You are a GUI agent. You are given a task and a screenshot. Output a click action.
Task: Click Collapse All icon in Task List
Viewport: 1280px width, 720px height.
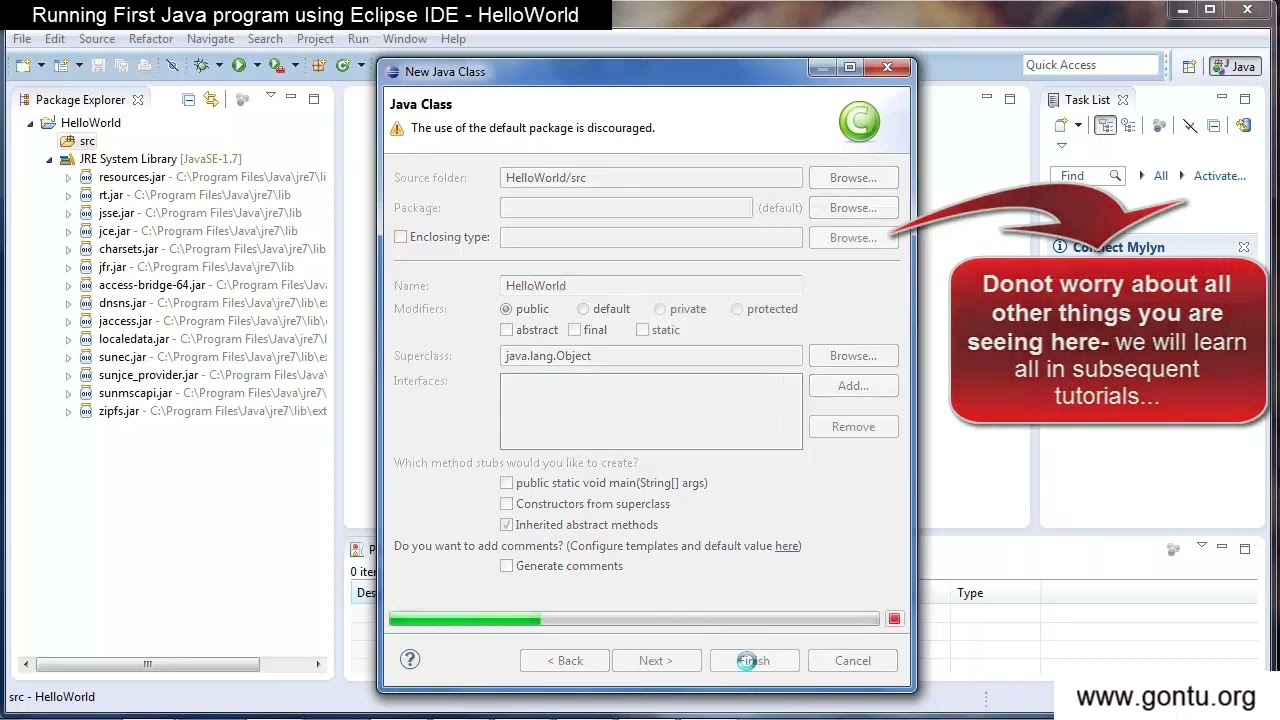tap(1214, 125)
